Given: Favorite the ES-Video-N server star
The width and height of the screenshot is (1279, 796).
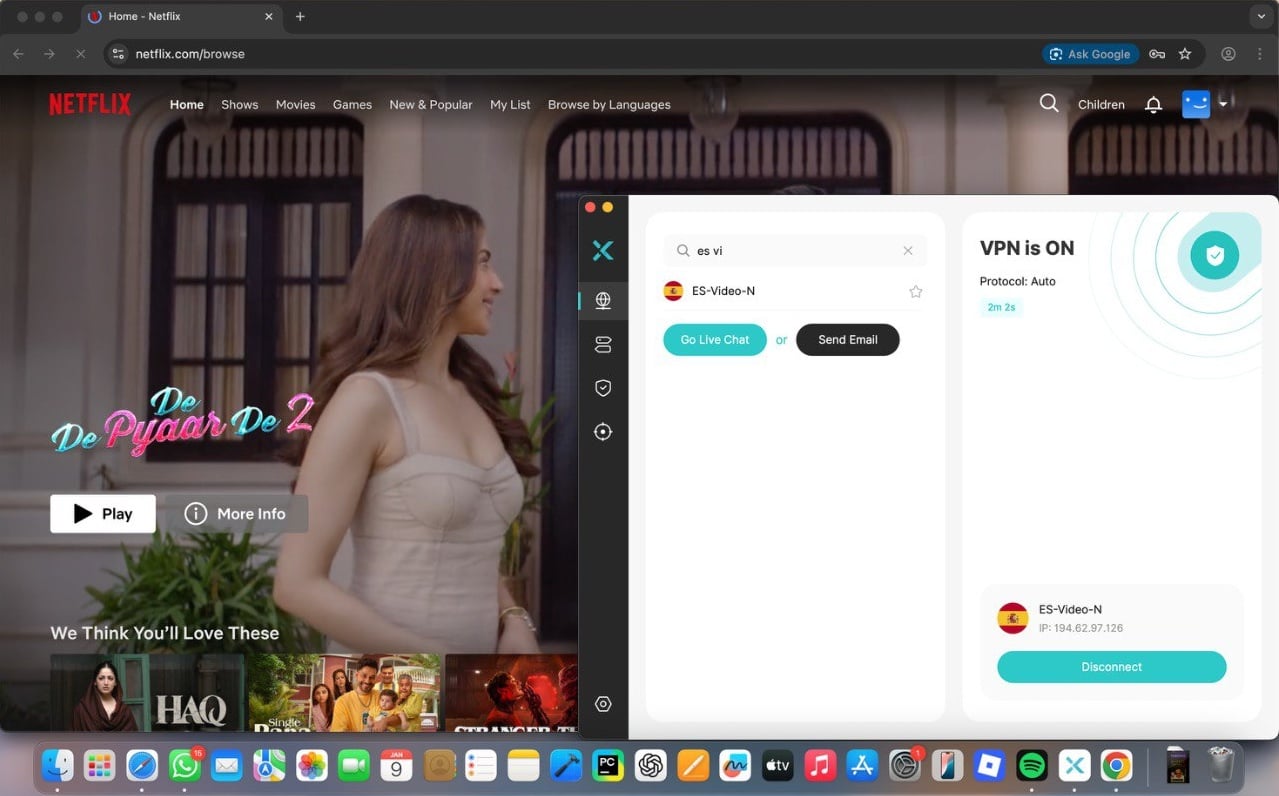Looking at the screenshot, I should coord(915,291).
